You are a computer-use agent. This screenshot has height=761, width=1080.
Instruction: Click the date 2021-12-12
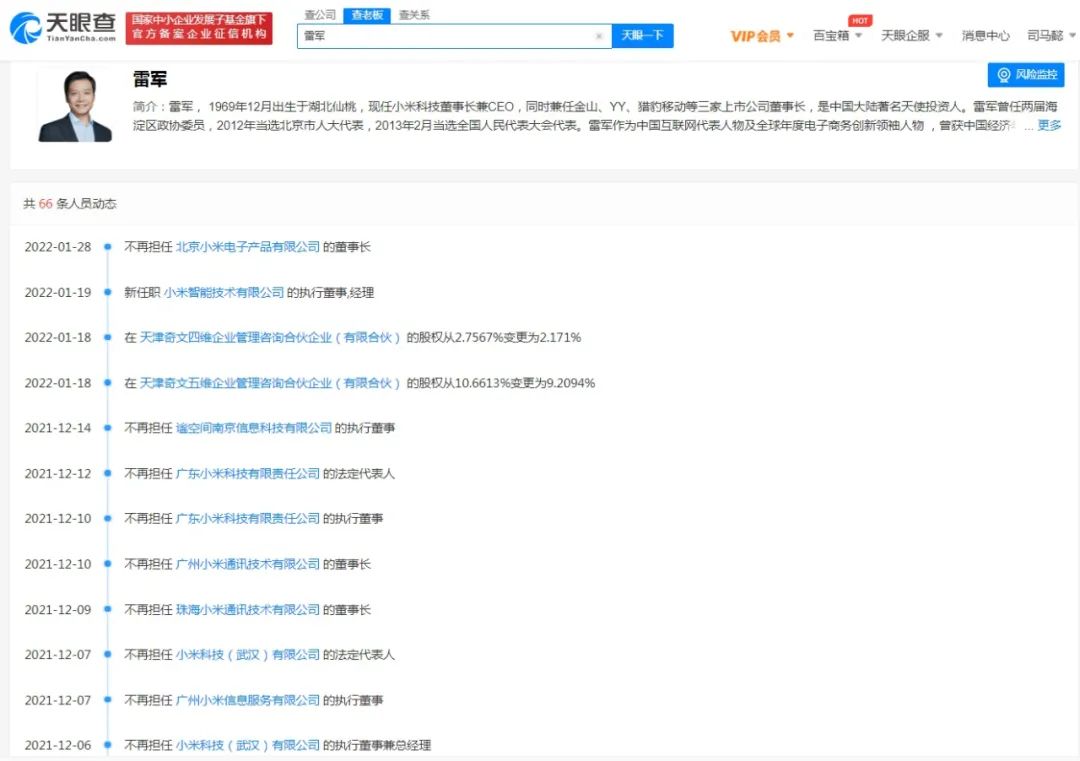[58, 473]
